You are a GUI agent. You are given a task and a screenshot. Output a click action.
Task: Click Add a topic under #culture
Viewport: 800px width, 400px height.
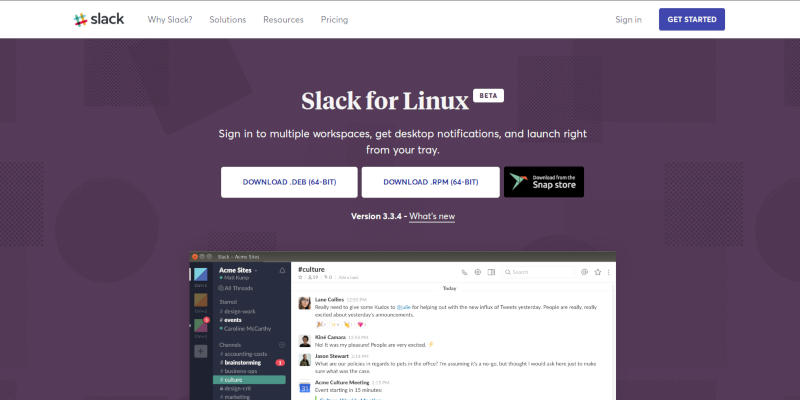348,278
